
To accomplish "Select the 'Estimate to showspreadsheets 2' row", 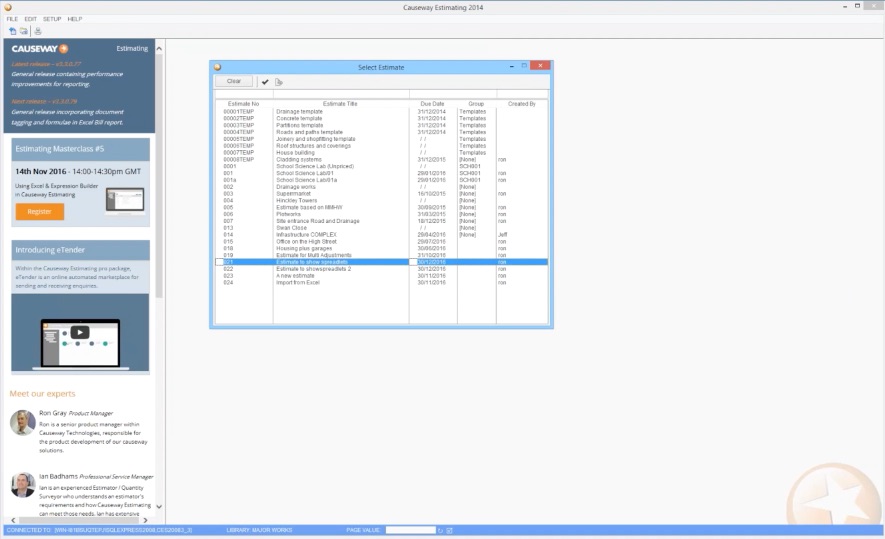I will pyautogui.click(x=382, y=269).
